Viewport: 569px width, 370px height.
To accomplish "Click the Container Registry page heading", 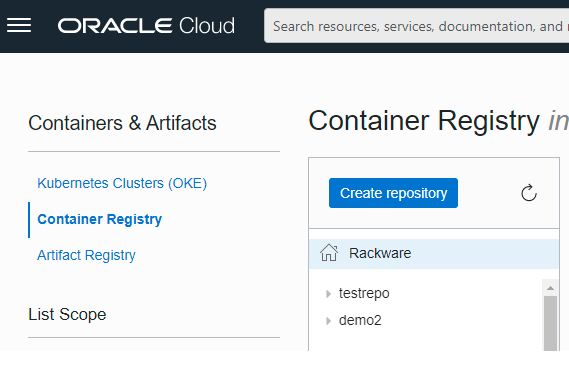I will tap(424, 121).
